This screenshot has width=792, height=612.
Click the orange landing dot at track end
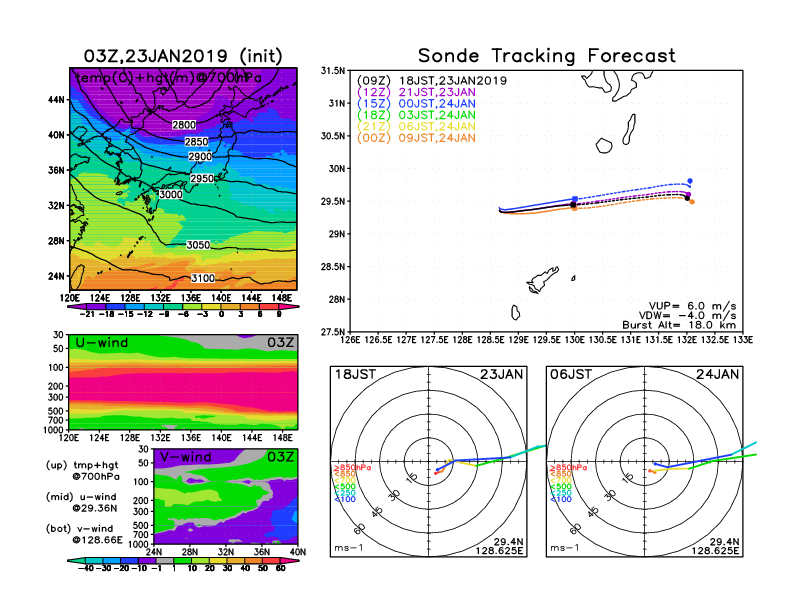coord(692,202)
